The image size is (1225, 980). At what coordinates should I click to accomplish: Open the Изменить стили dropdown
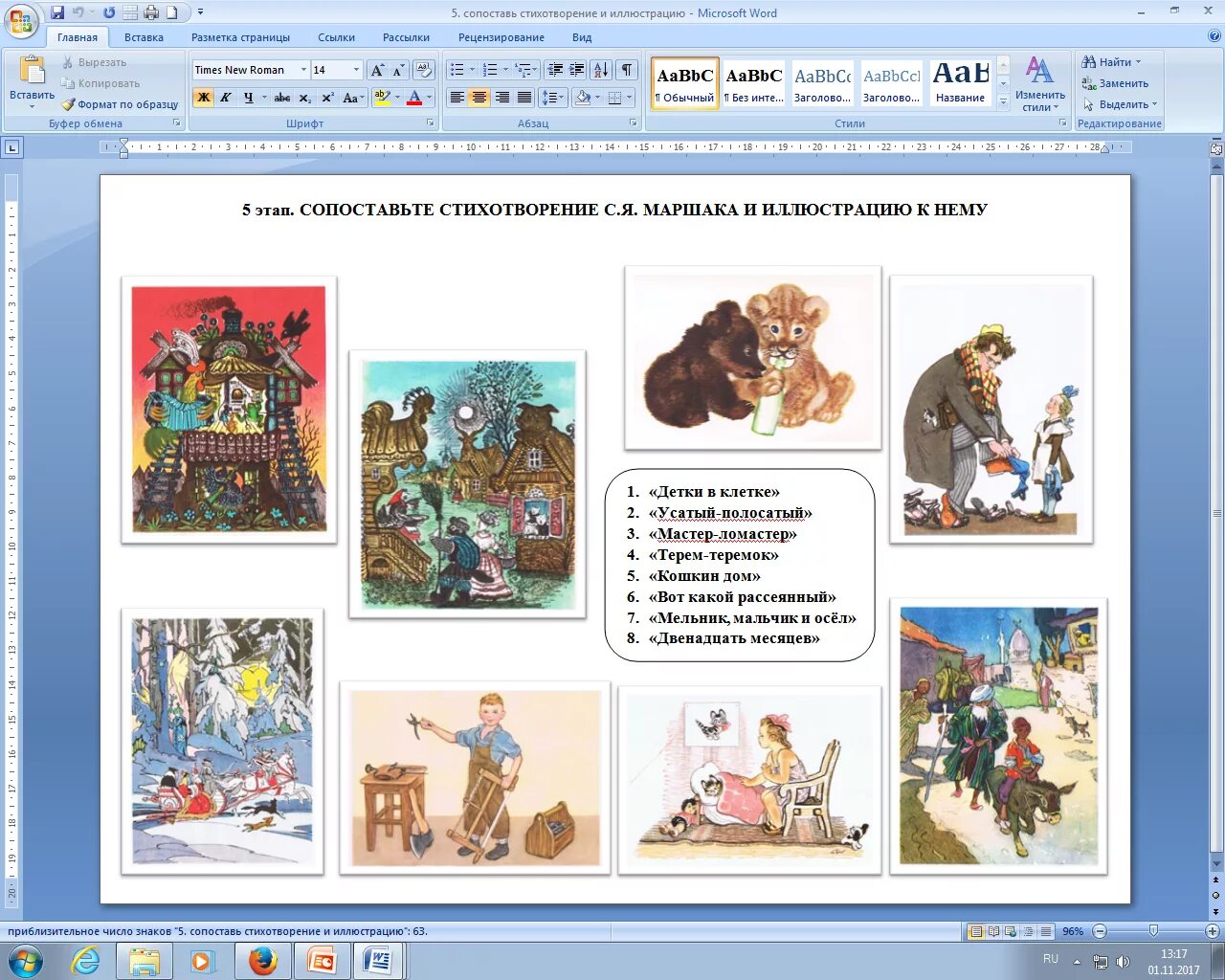[1040, 83]
